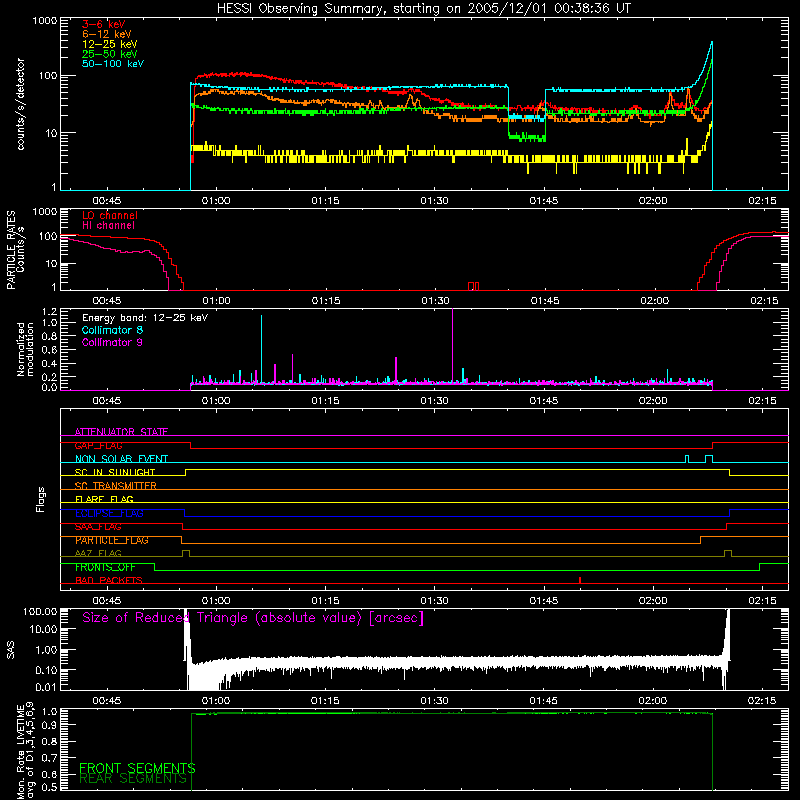This screenshot has width=800, height=800.
Task: Click the GAP_FLAG label
Action: click(x=98, y=445)
